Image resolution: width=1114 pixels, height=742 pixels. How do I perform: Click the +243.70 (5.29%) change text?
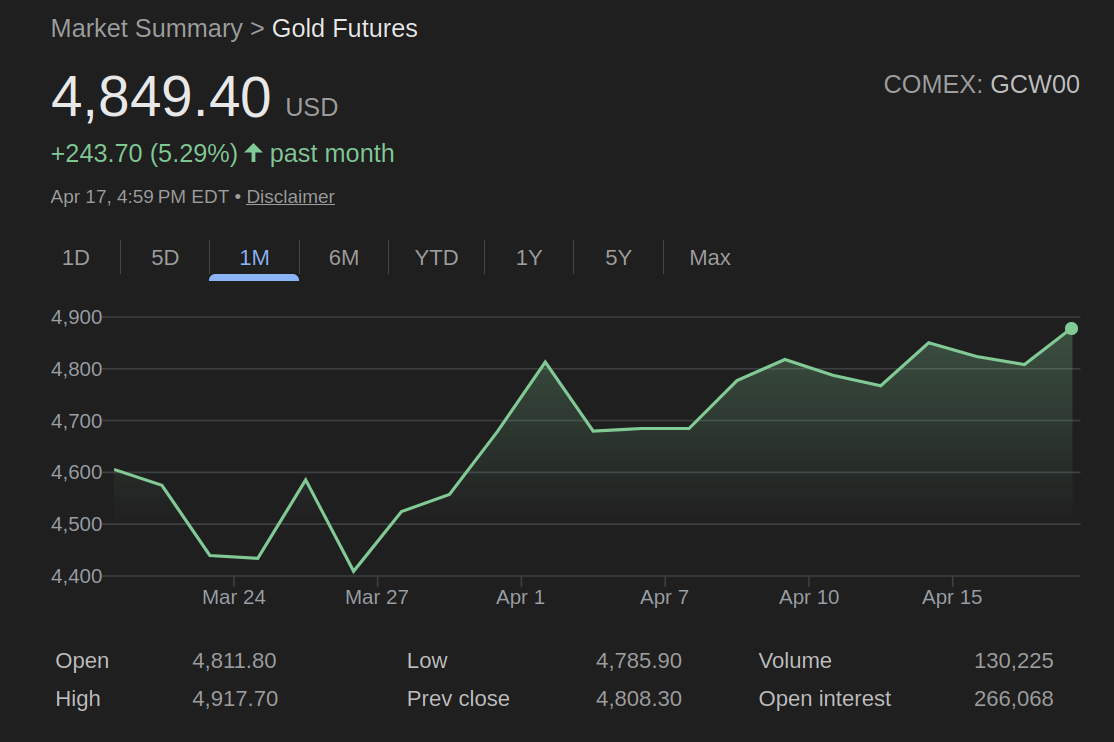click(144, 154)
